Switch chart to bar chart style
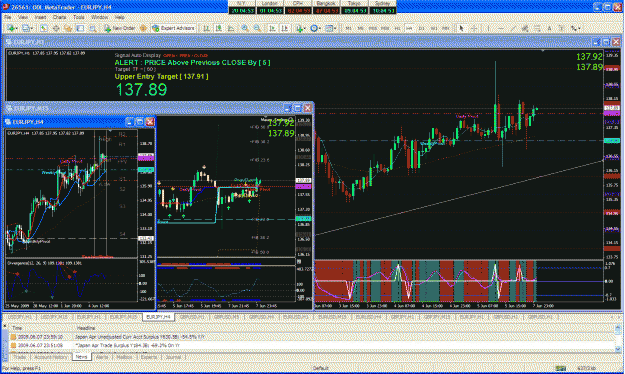Viewport: 625px width, 374px height. pos(206,28)
